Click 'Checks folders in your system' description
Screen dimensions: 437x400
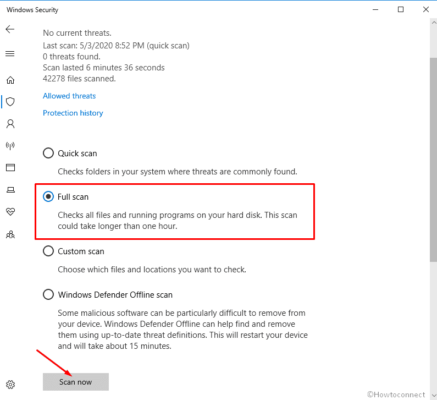point(177,172)
